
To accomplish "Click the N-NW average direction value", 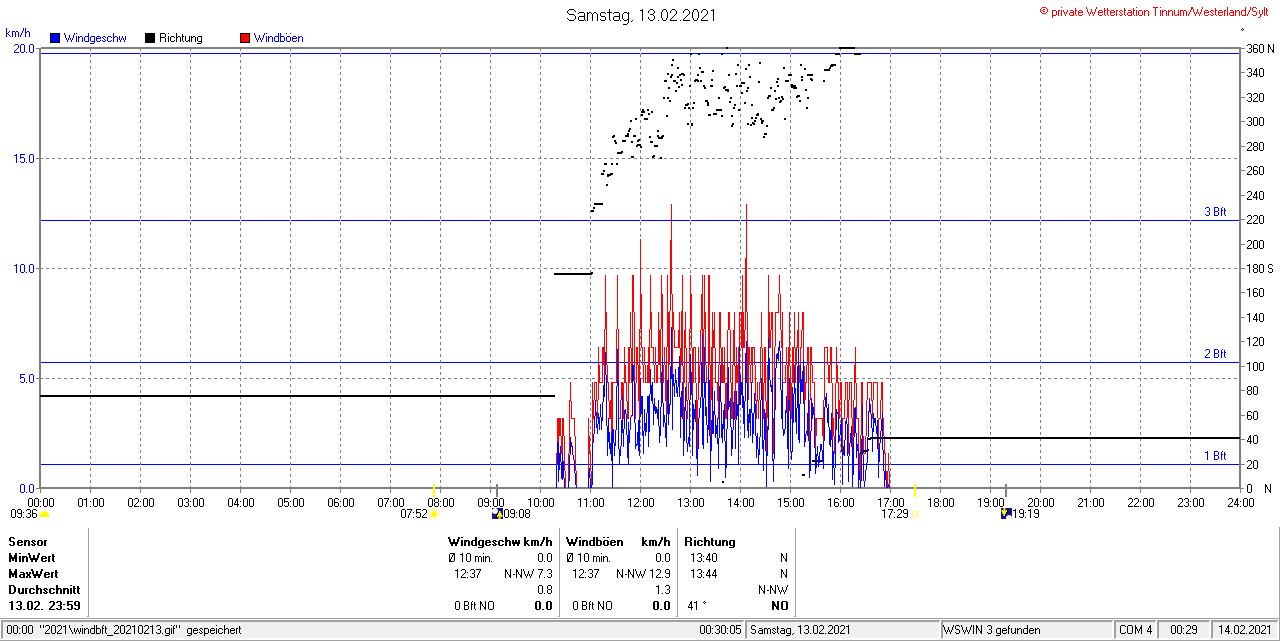I will point(773,590).
